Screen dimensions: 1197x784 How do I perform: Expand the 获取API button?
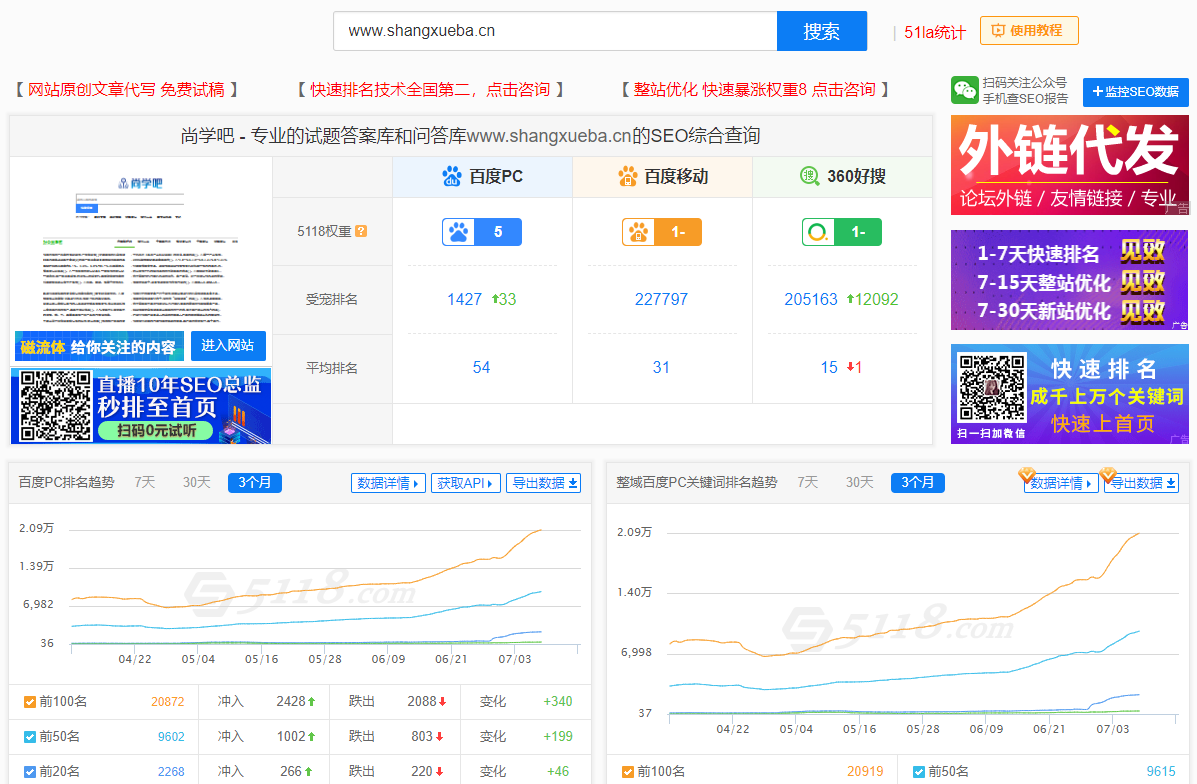pos(465,483)
